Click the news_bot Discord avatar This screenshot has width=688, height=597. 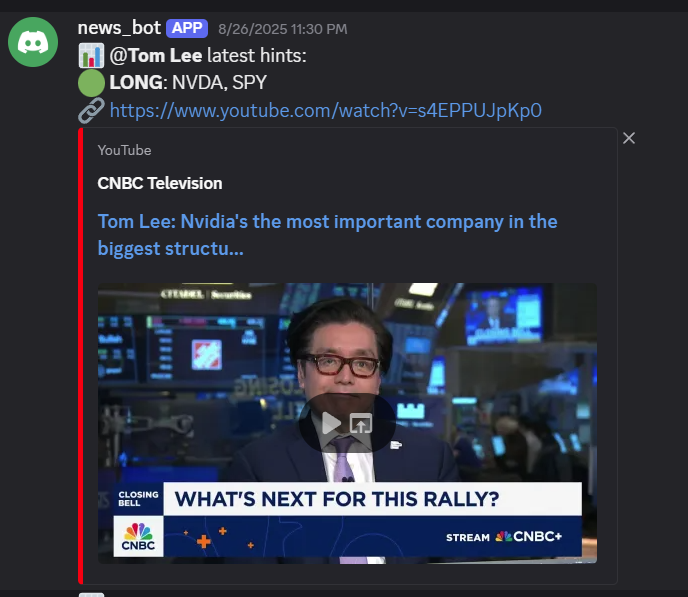(x=33, y=42)
